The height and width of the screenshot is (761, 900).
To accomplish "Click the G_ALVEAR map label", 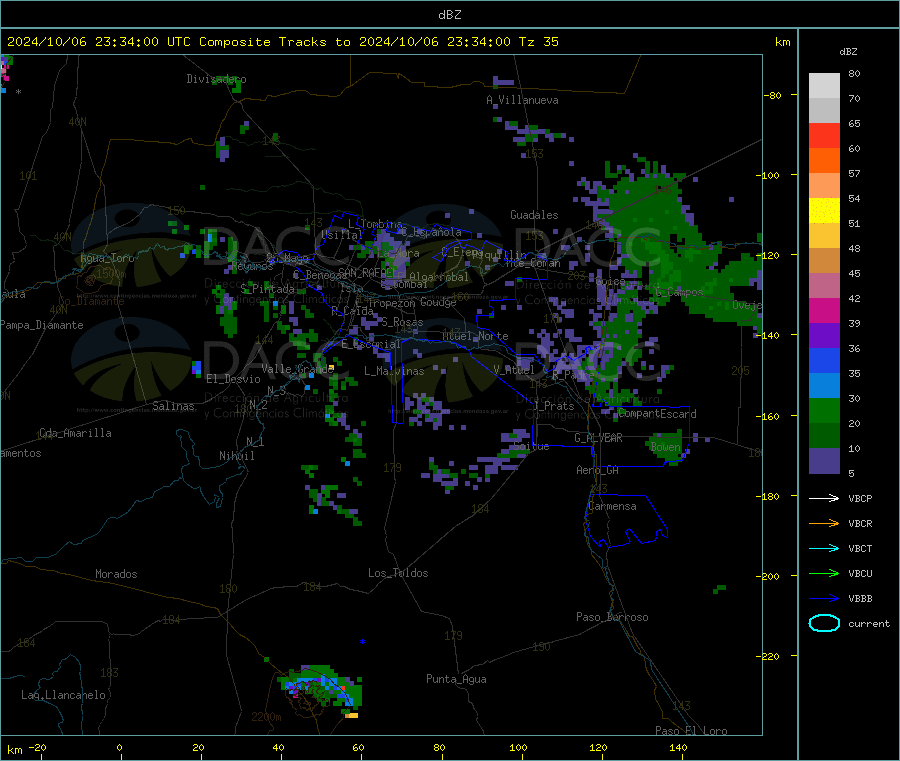I will point(598,438).
